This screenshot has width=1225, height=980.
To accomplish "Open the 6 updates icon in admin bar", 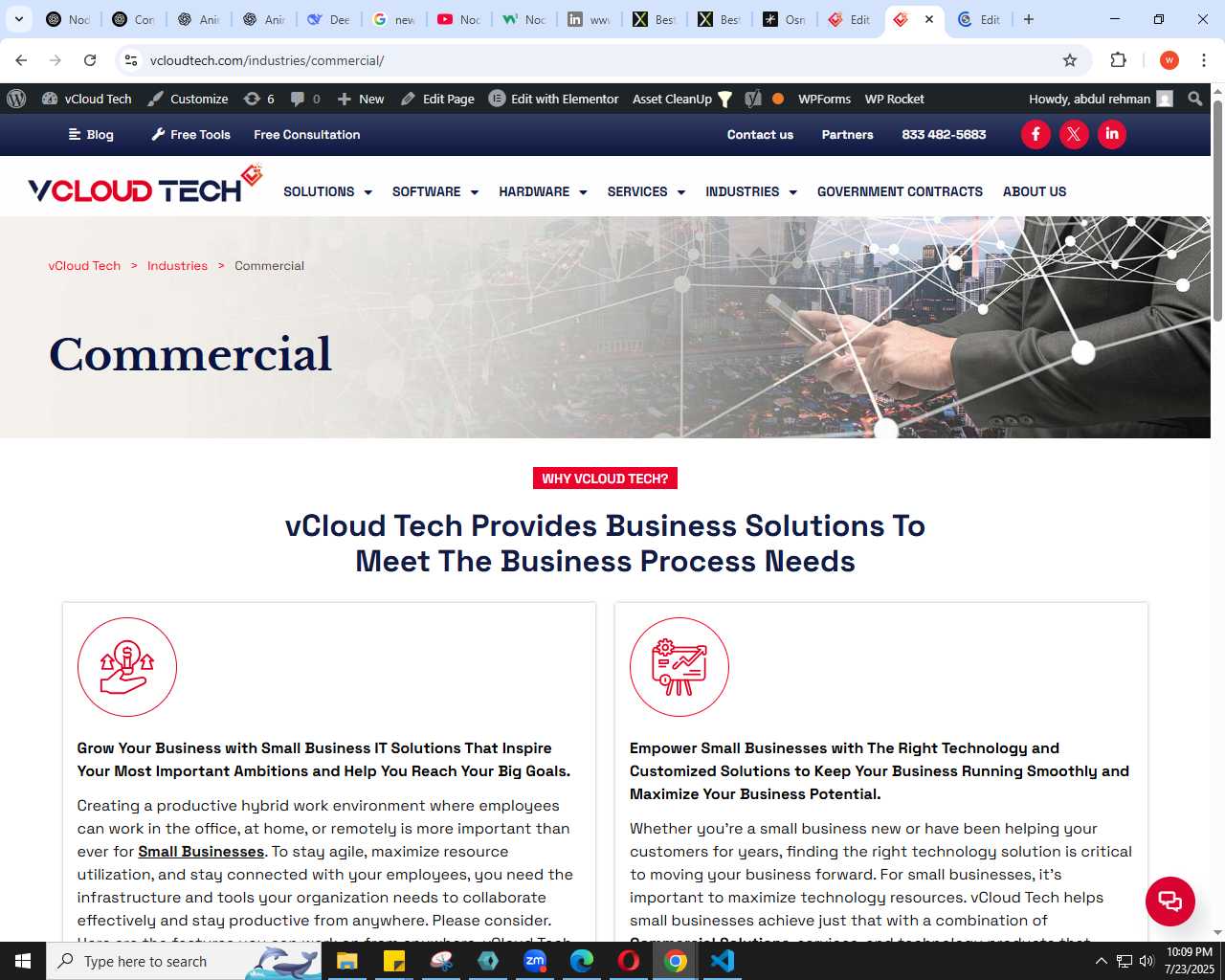I will coord(259,99).
